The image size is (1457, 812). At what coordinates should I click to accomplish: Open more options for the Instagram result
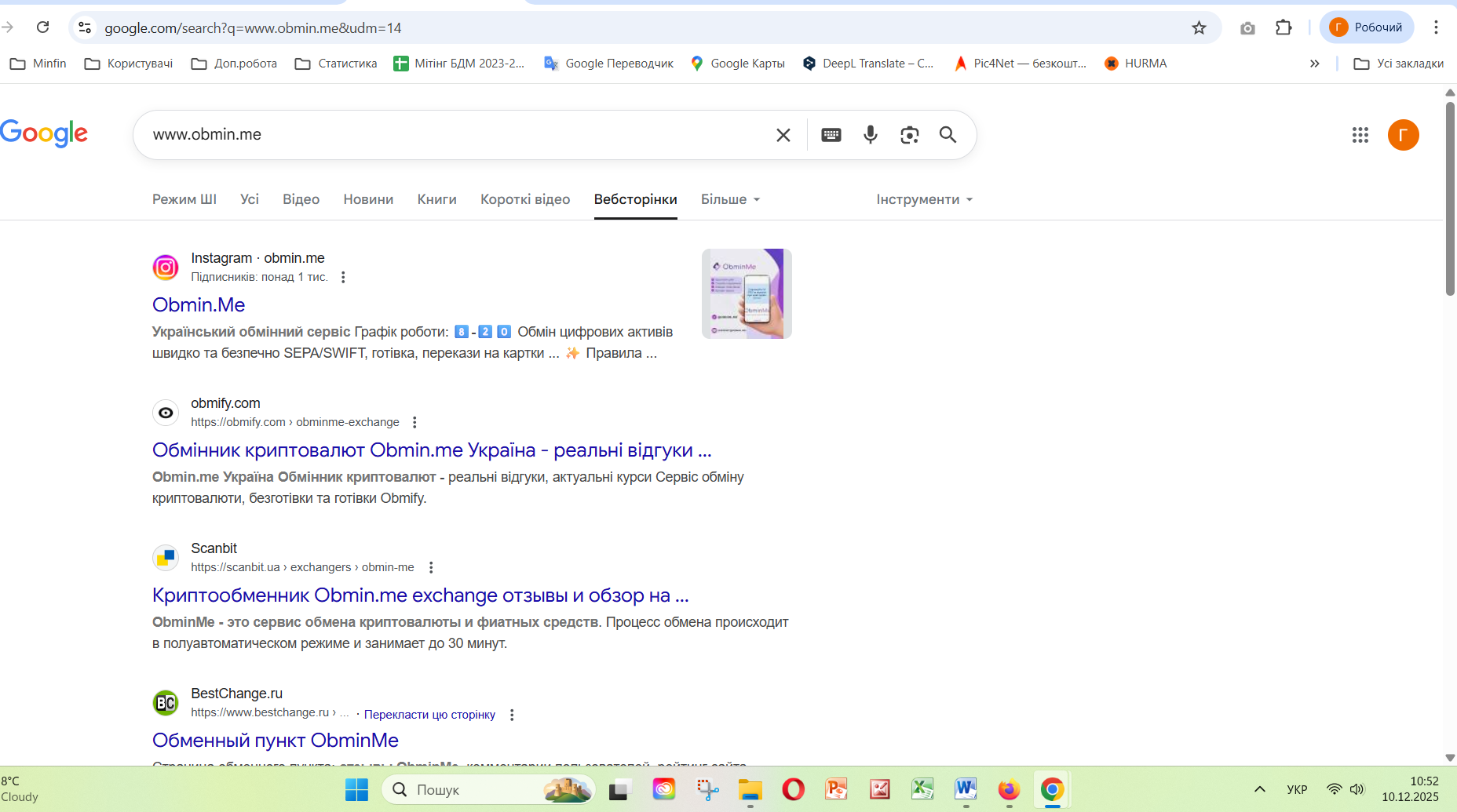point(343,277)
